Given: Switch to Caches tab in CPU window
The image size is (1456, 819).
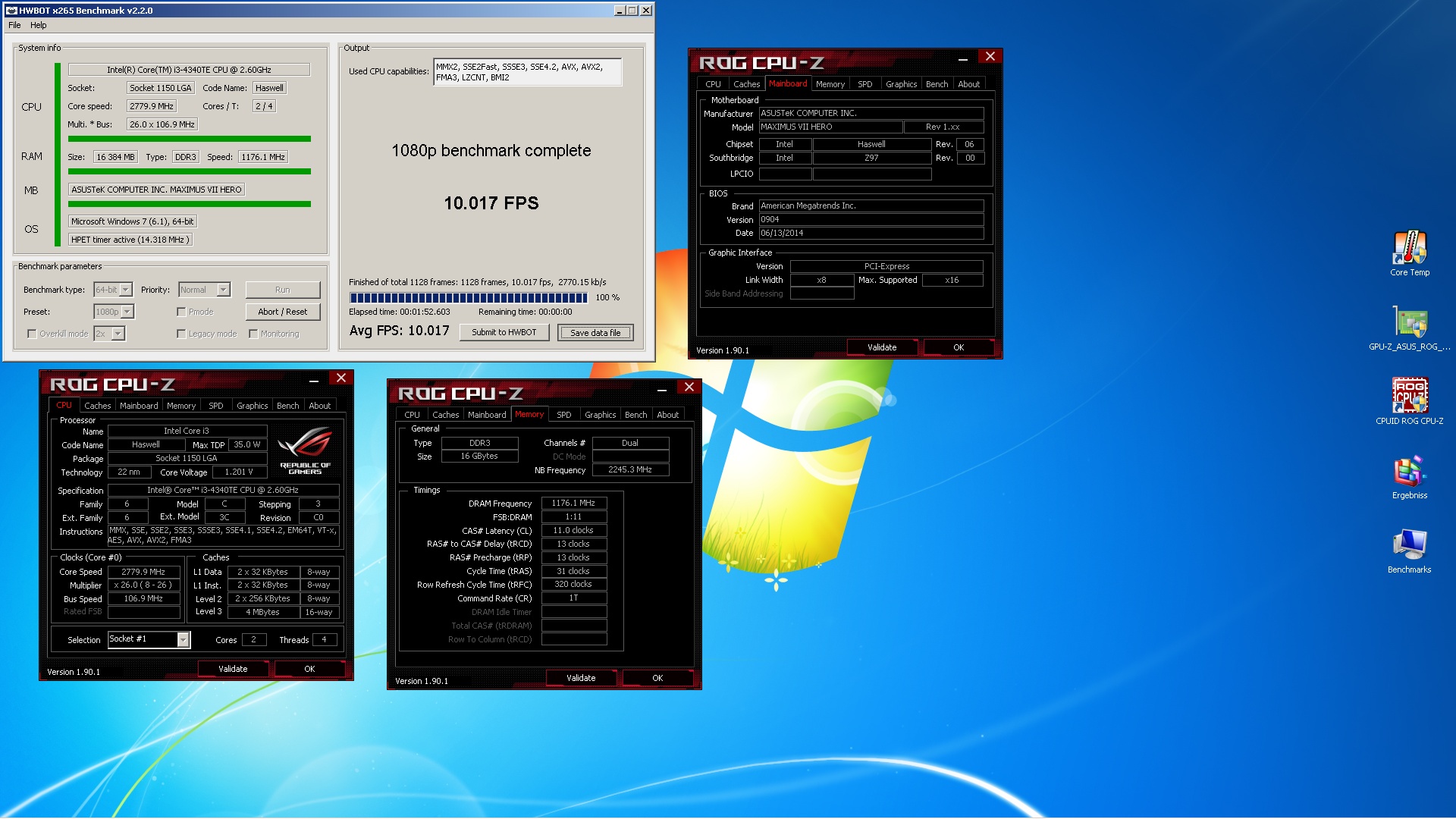Looking at the screenshot, I should (x=97, y=406).
